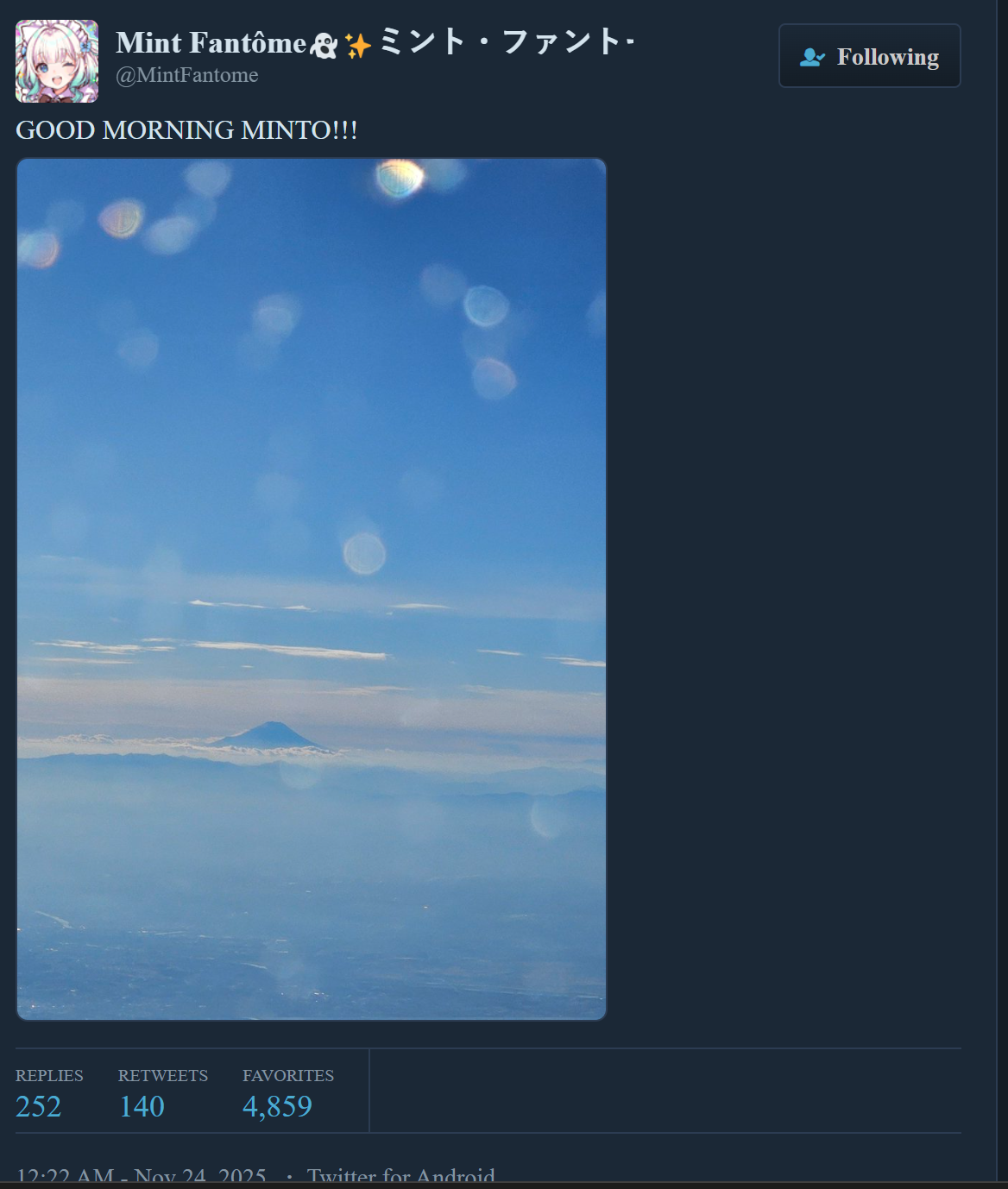Click the sparkles emoji in display name
Screen dimensions: 1008x1189
tap(358, 45)
